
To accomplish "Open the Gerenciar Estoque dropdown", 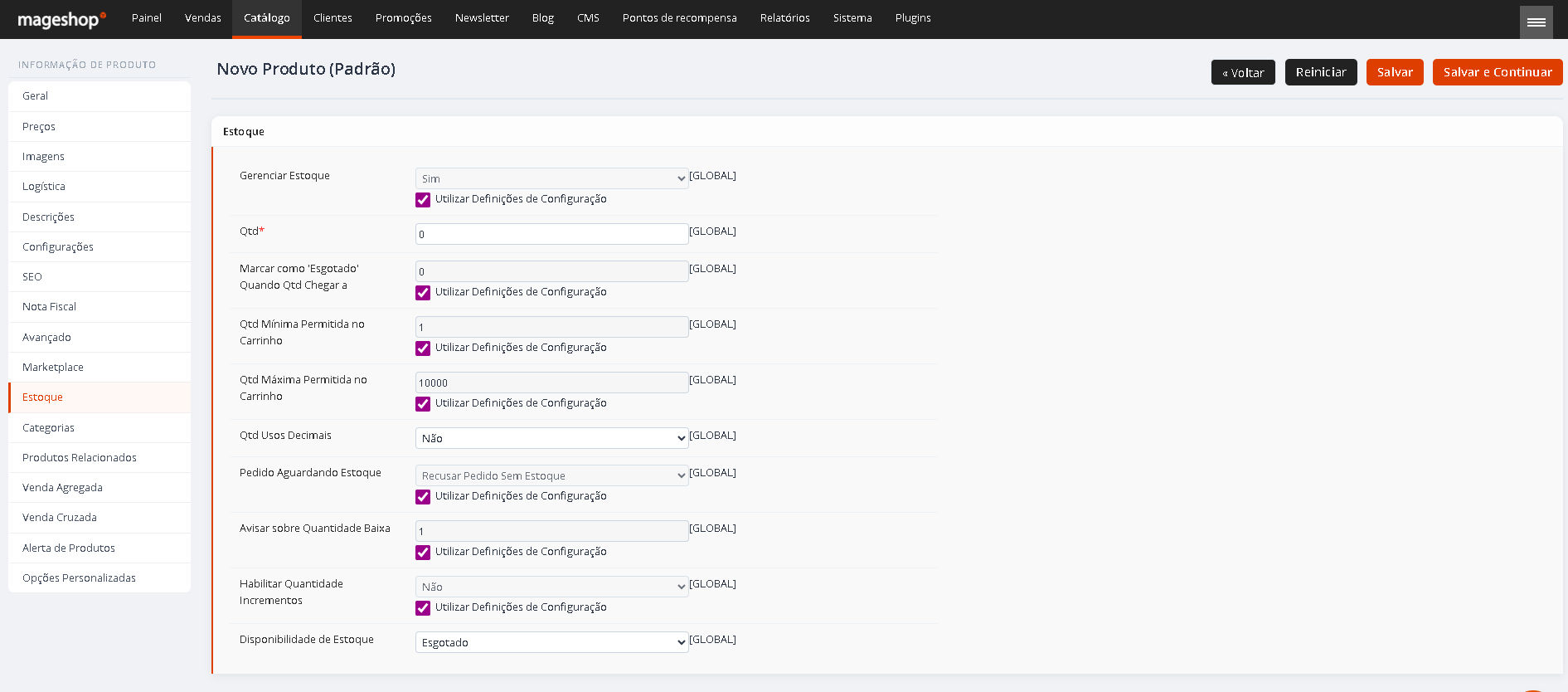I will tap(551, 178).
